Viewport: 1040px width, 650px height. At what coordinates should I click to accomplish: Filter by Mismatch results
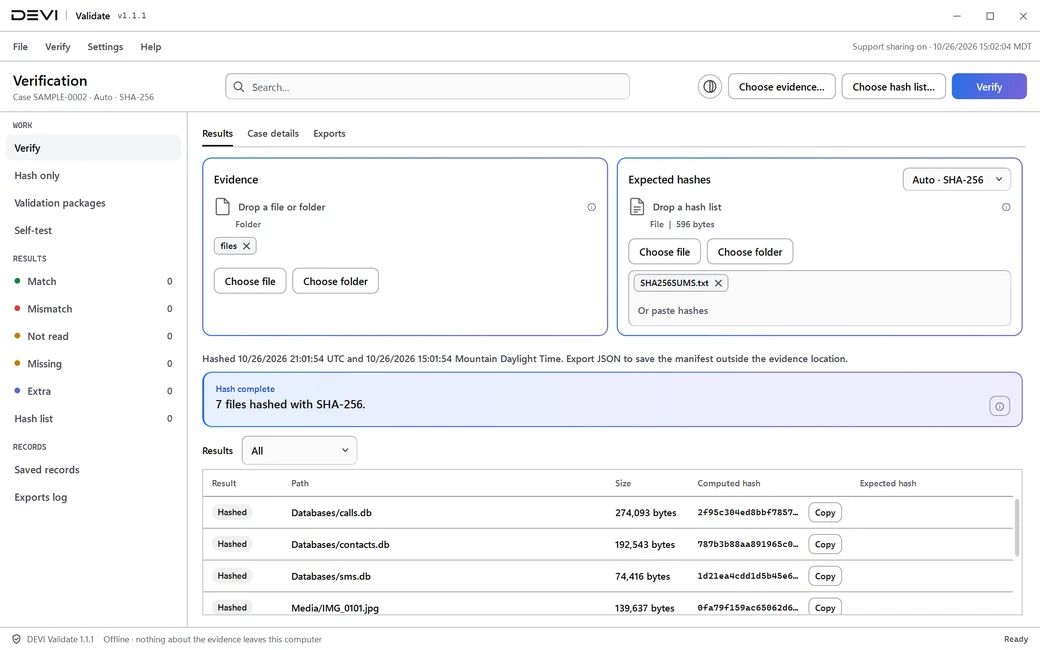click(94, 309)
